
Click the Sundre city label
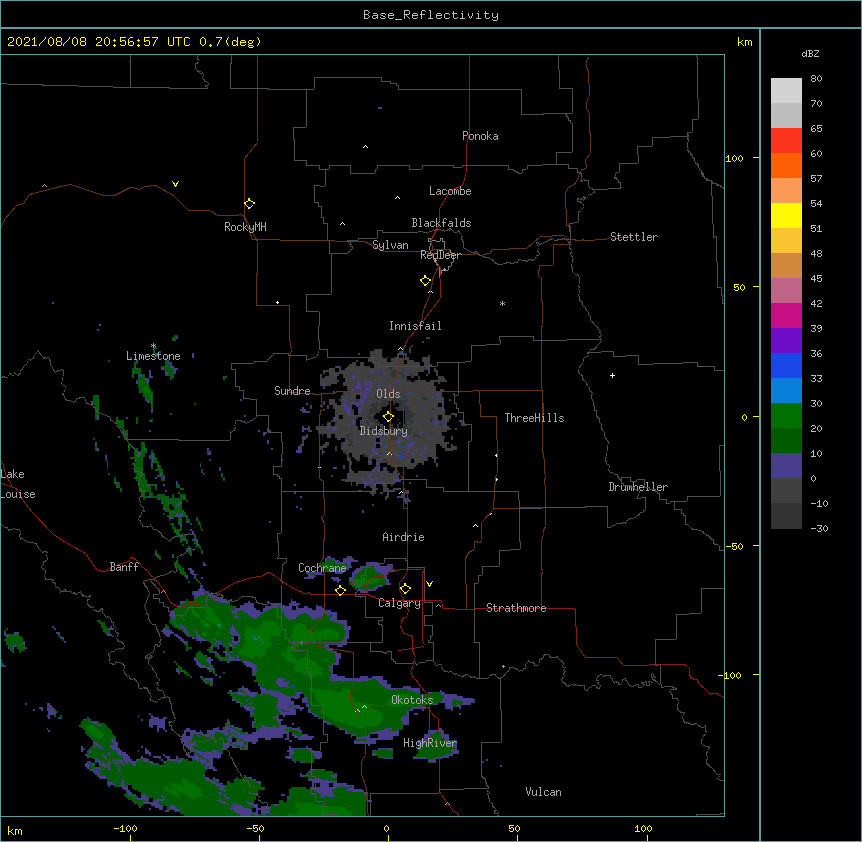(292, 391)
